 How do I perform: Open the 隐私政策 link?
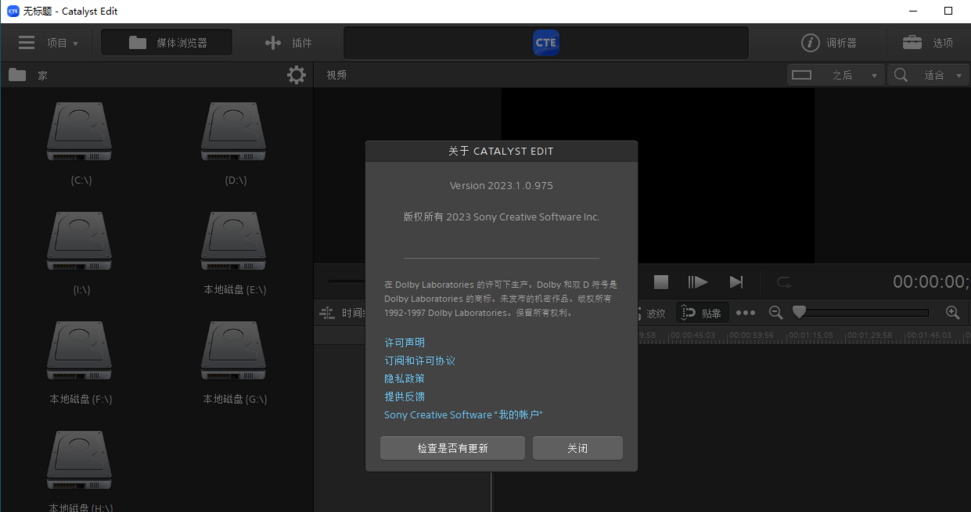coord(404,378)
